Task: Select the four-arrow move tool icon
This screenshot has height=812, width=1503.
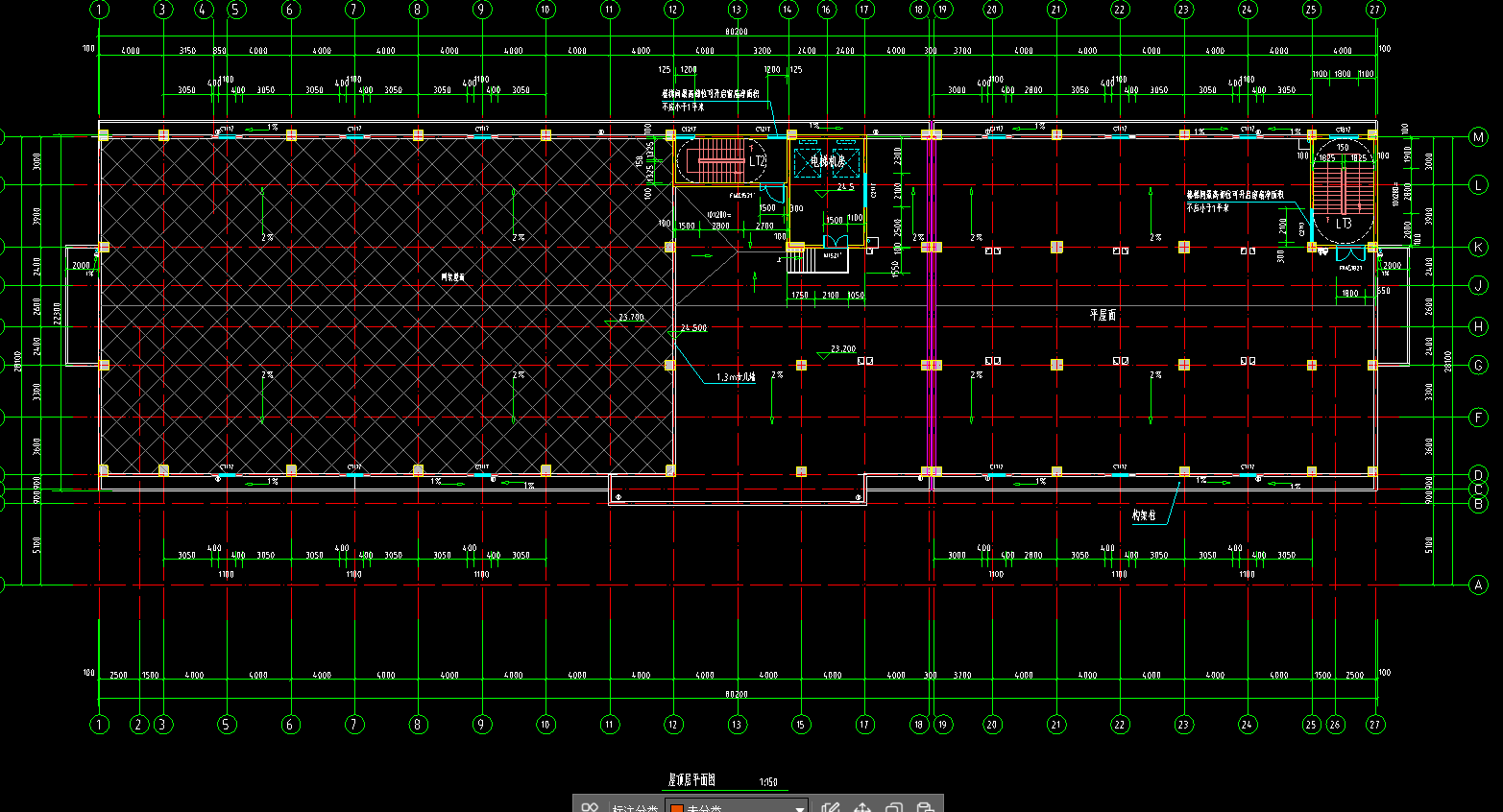Action: click(862, 807)
